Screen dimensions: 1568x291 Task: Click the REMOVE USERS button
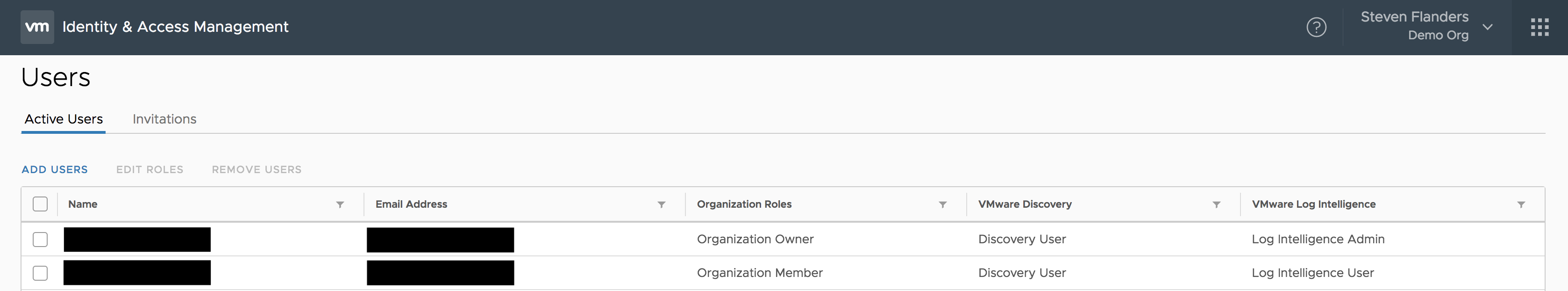tap(256, 170)
